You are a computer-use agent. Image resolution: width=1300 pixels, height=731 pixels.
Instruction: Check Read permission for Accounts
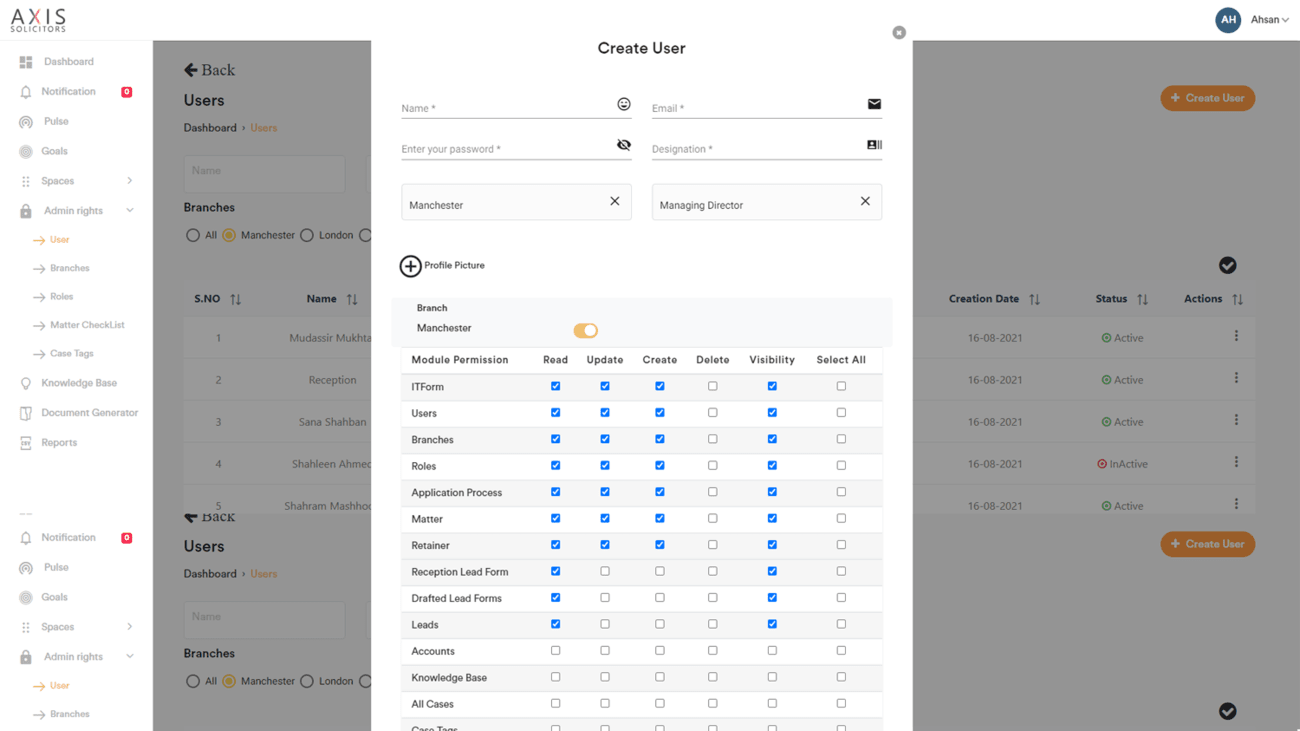click(x=555, y=651)
